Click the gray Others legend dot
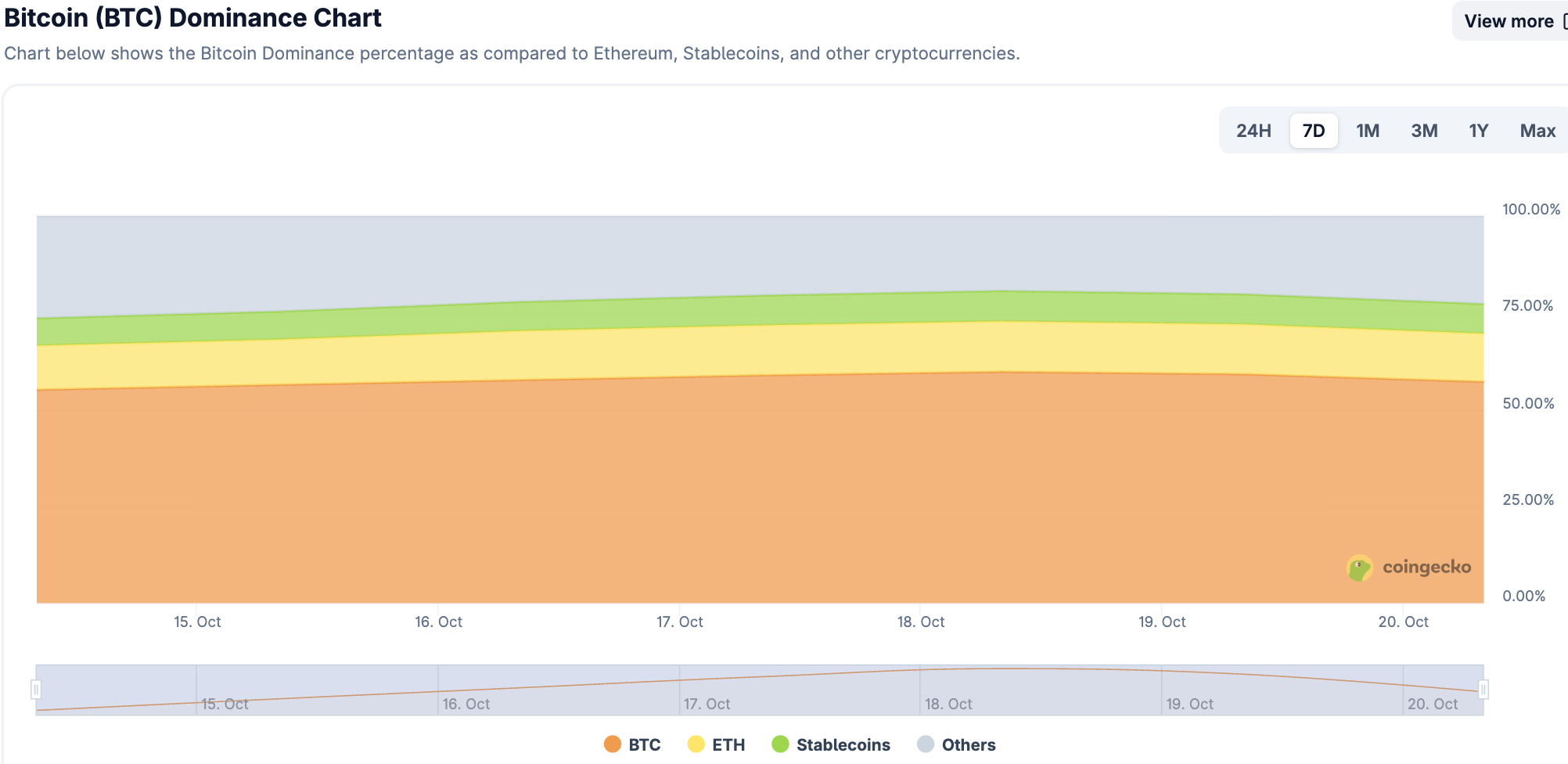This screenshot has height=764, width=1568. 926,744
